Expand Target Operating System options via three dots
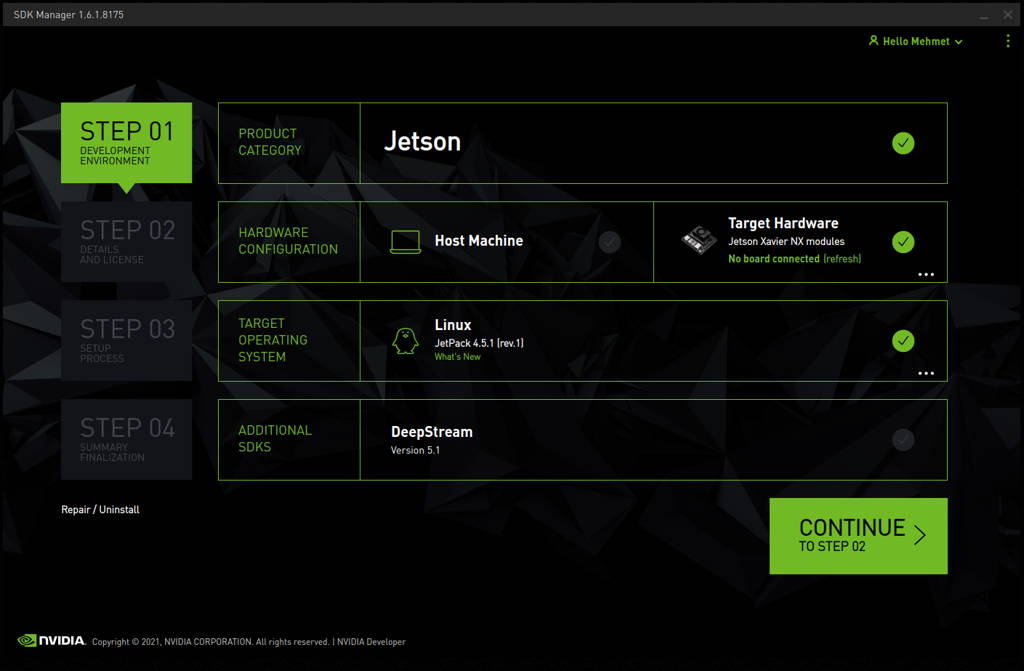1024x671 pixels. coord(926,373)
